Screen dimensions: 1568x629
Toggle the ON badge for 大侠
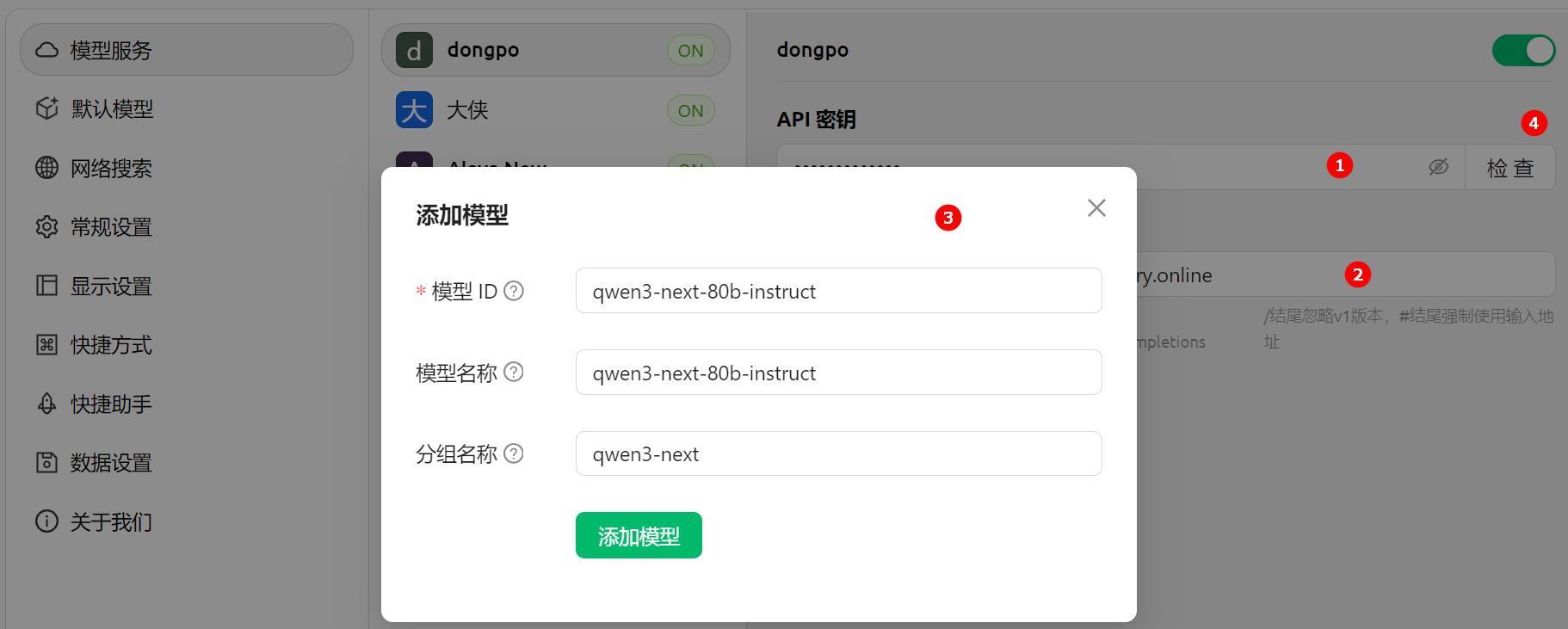pos(690,110)
